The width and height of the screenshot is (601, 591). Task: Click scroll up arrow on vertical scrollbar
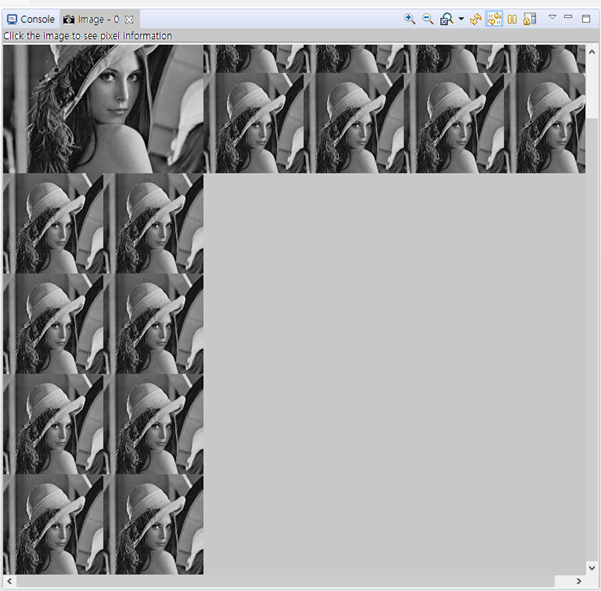[591, 52]
